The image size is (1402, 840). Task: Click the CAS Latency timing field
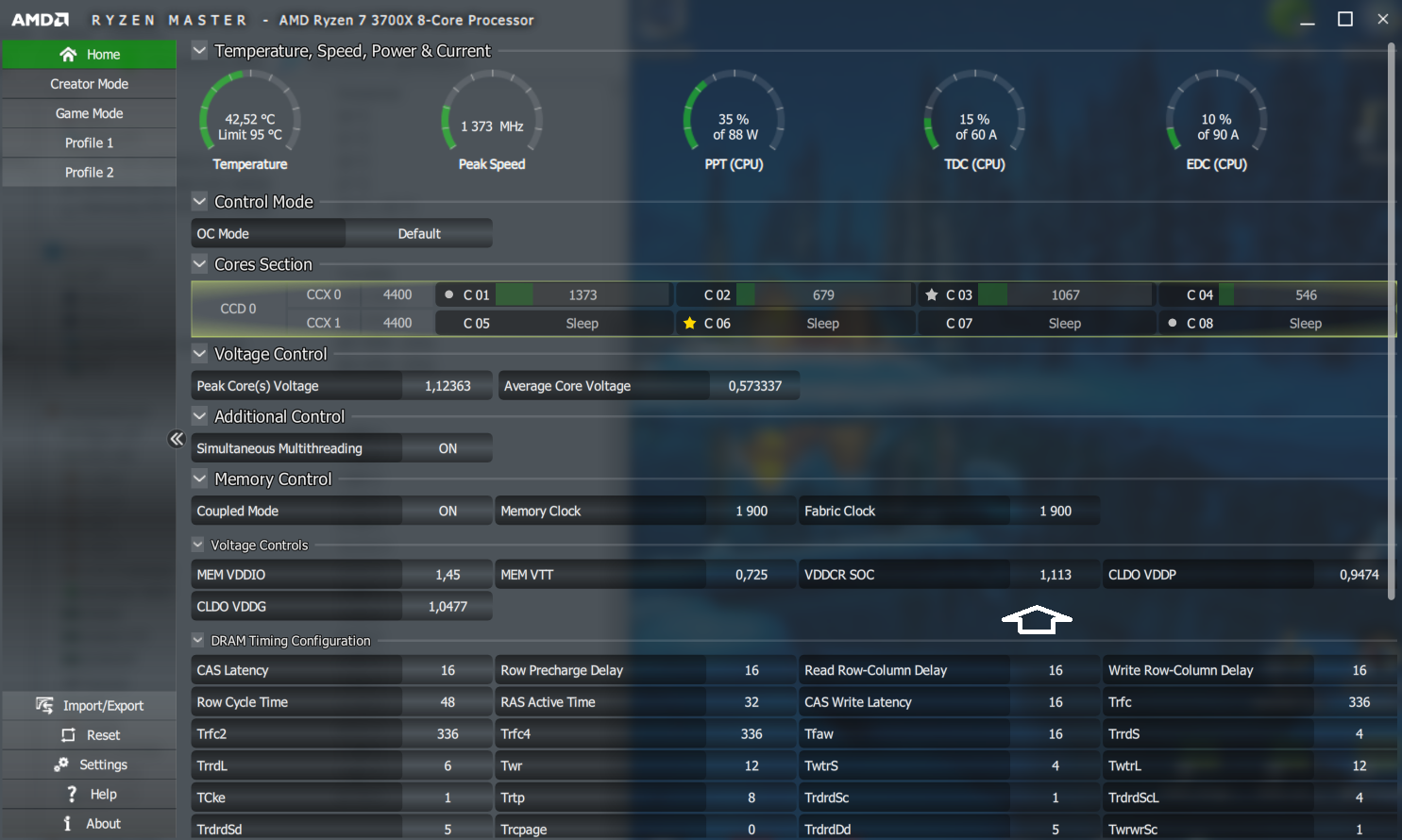point(342,670)
